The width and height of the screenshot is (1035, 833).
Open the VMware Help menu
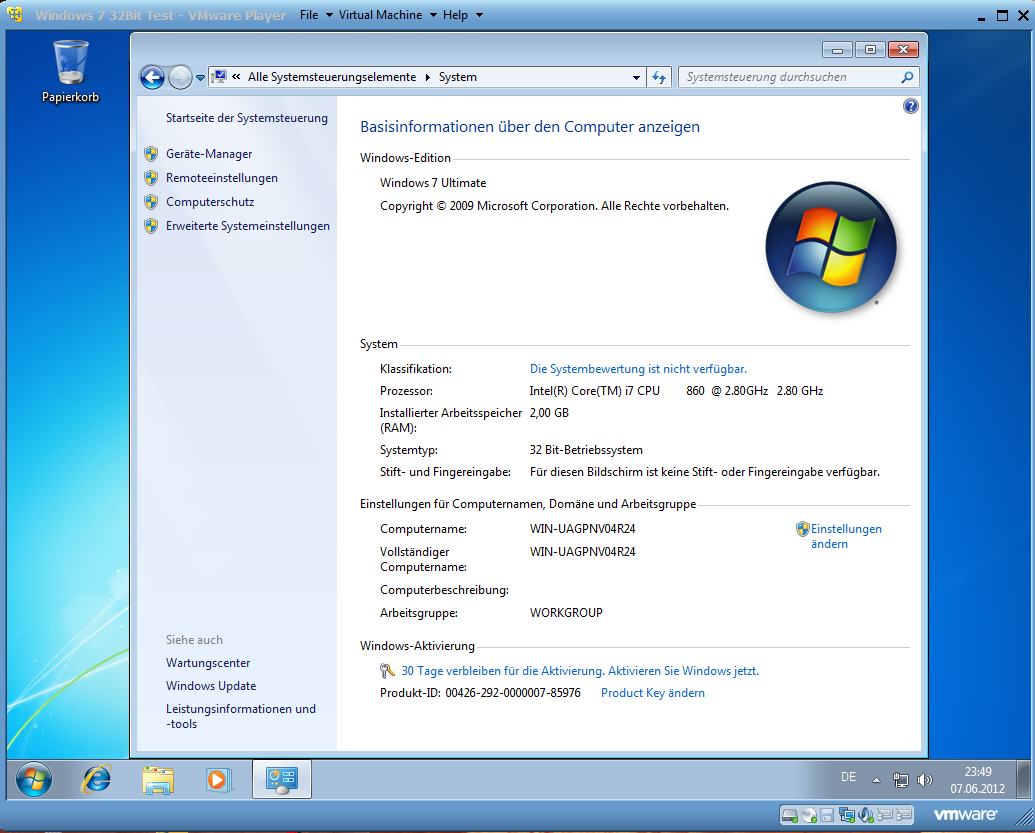pyautogui.click(x=463, y=15)
